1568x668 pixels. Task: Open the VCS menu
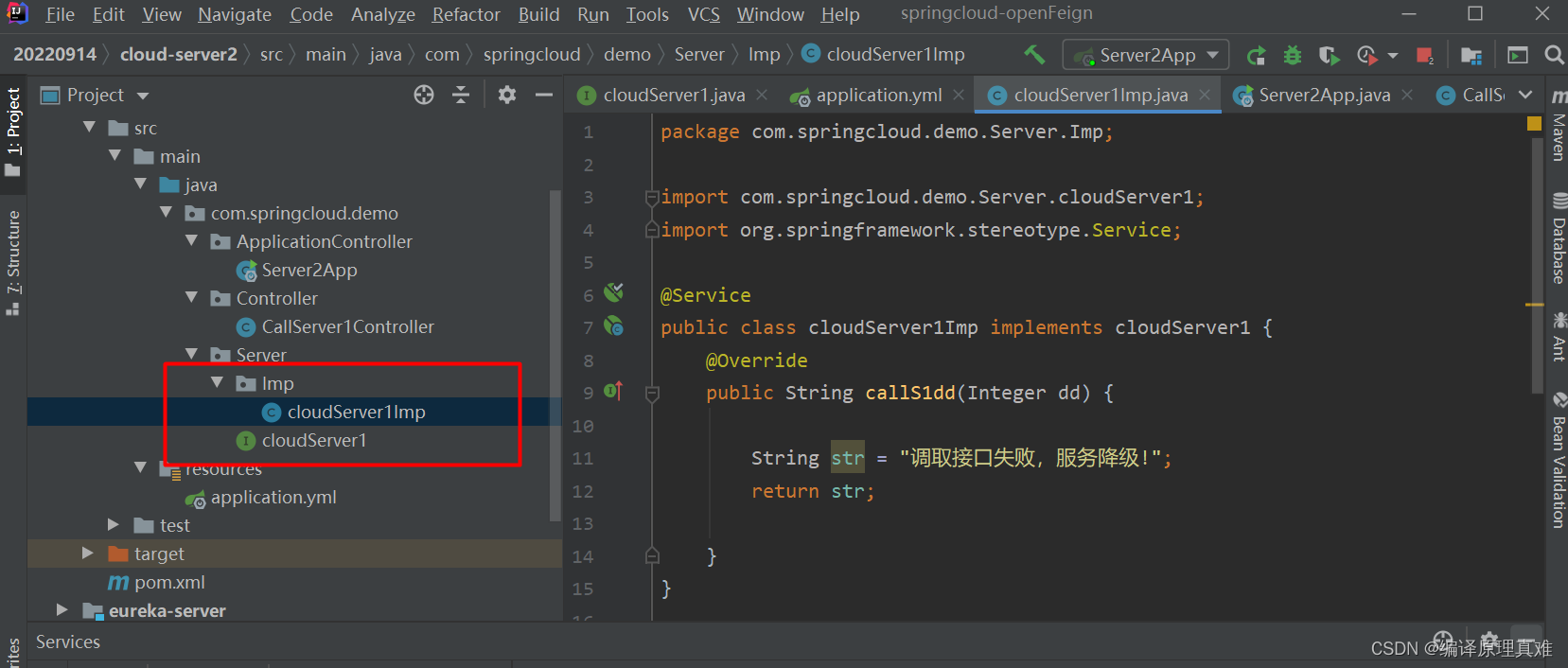pyautogui.click(x=703, y=14)
